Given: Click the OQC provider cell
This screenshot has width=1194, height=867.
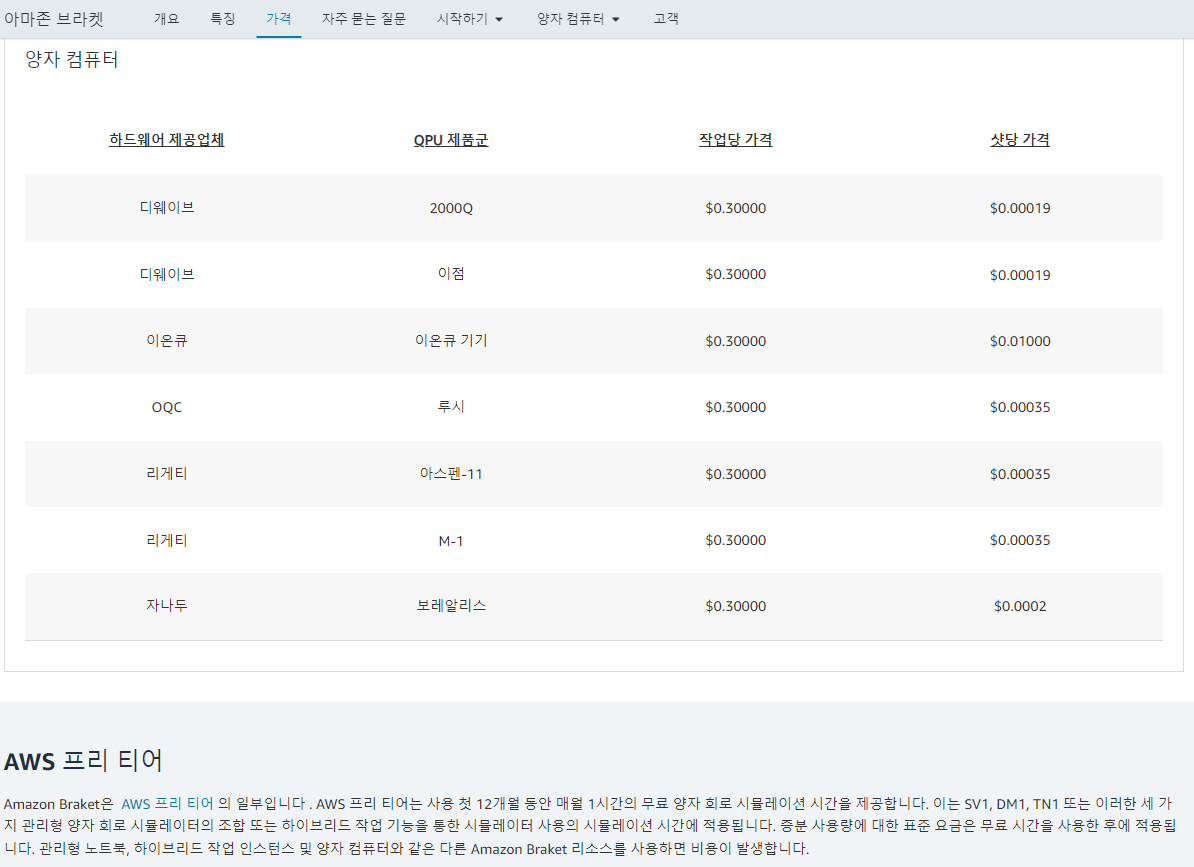Looking at the screenshot, I should (x=167, y=407).
